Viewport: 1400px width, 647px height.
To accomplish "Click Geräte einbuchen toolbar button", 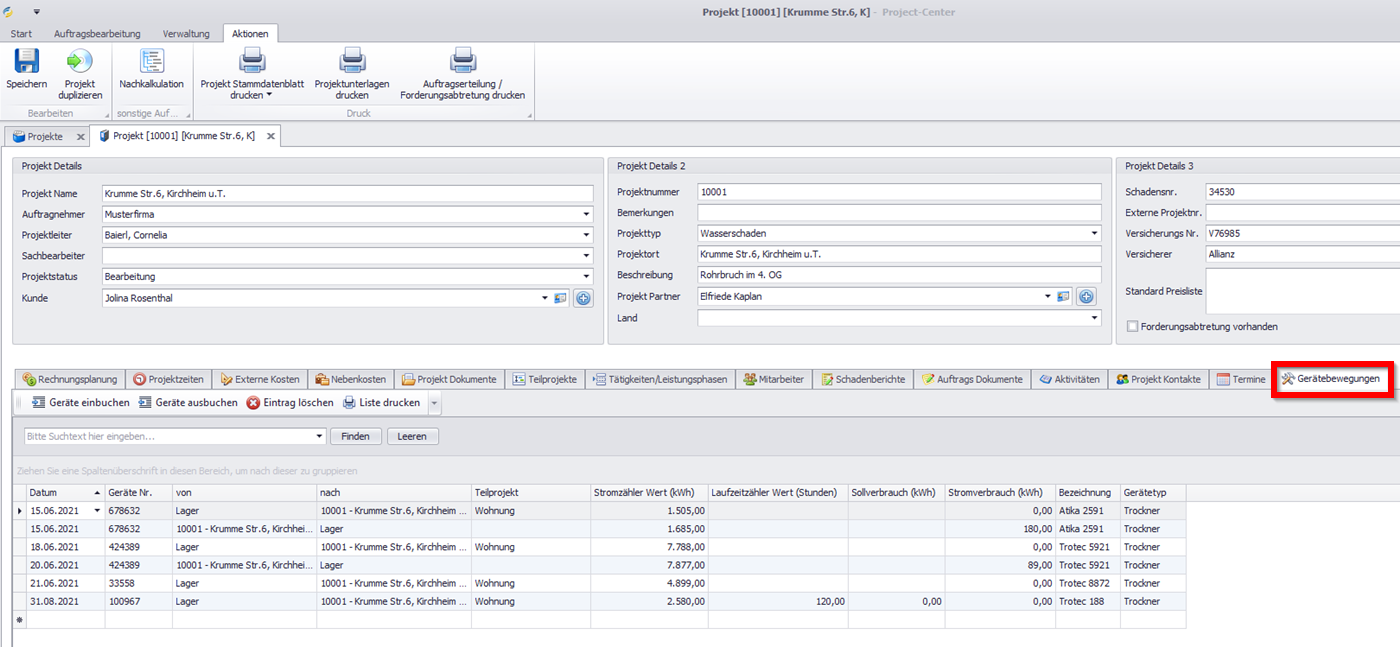I will click(x=81, y=403).
